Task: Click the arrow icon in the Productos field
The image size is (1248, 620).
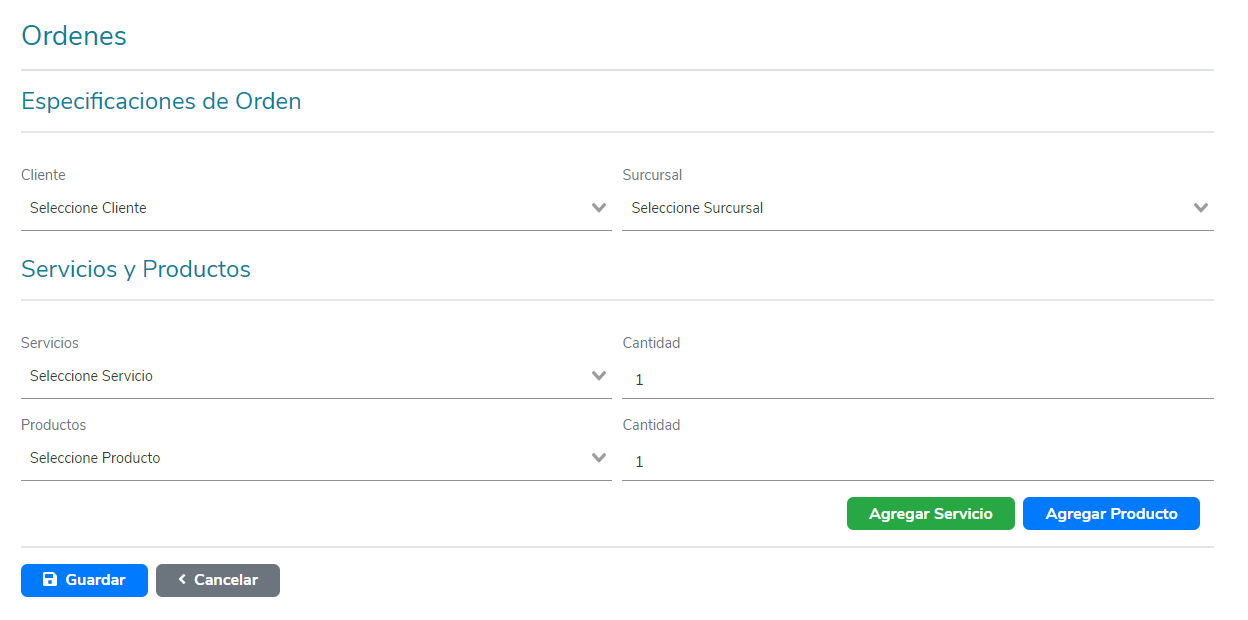Action: [599, 458]
